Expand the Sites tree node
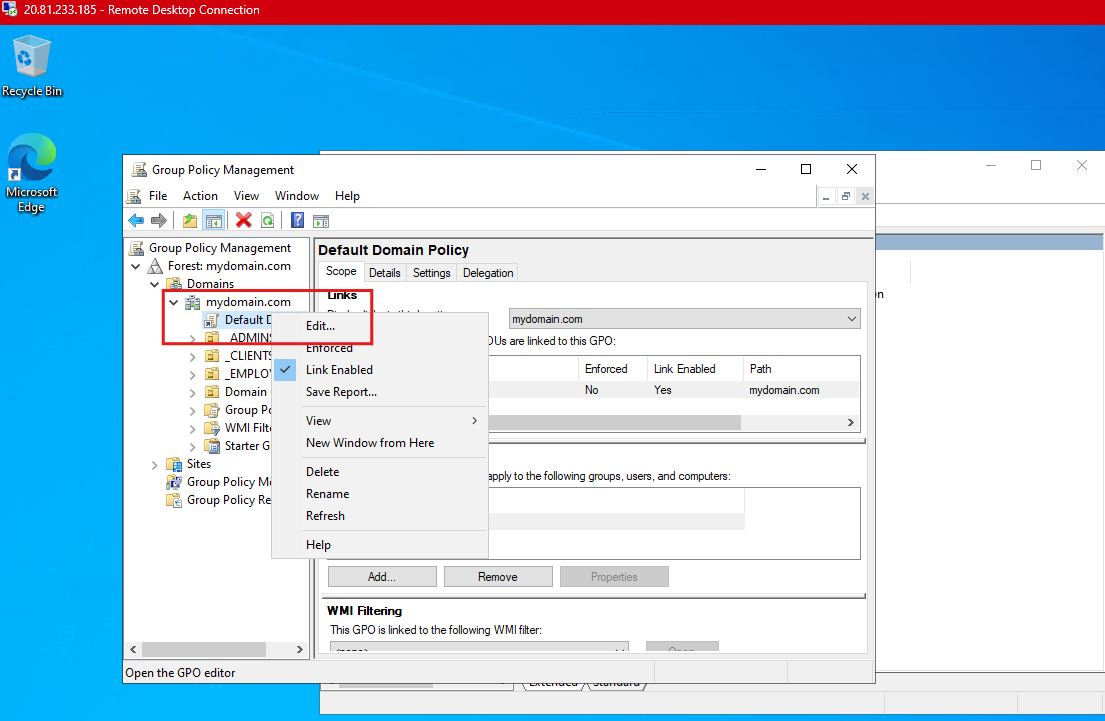Viewport: 1105px width, 721px height. (x=154, y=464)
